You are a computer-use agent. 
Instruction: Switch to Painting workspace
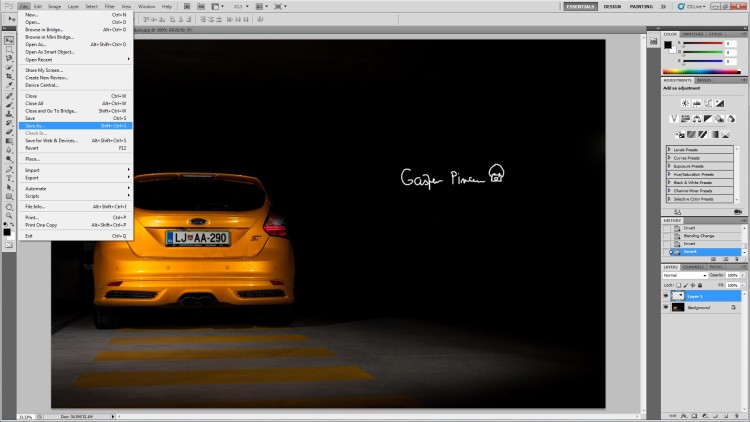pos(641,7)
